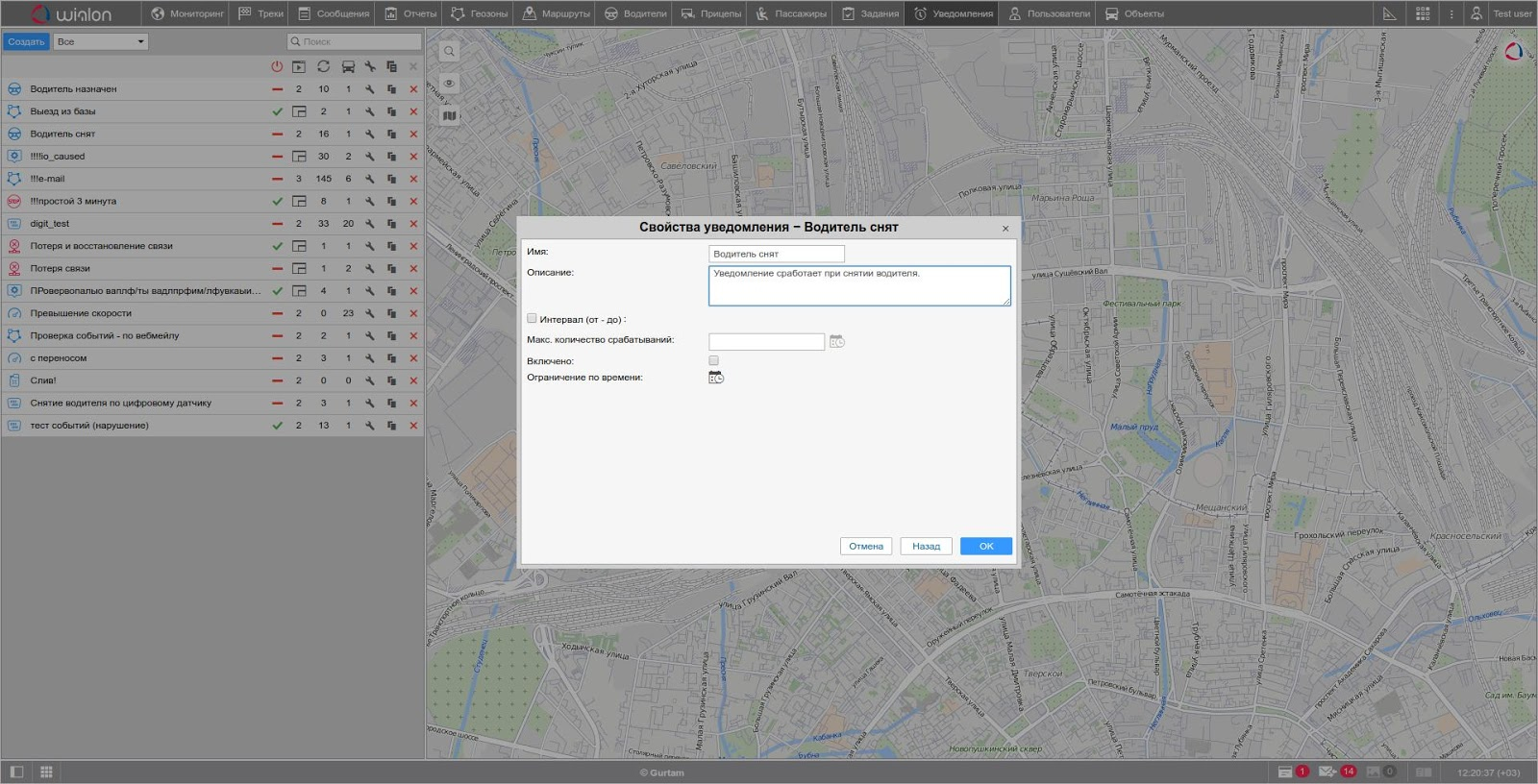Delete the digit_test notification
This screenshot has width=1538, height=784.
413,224
